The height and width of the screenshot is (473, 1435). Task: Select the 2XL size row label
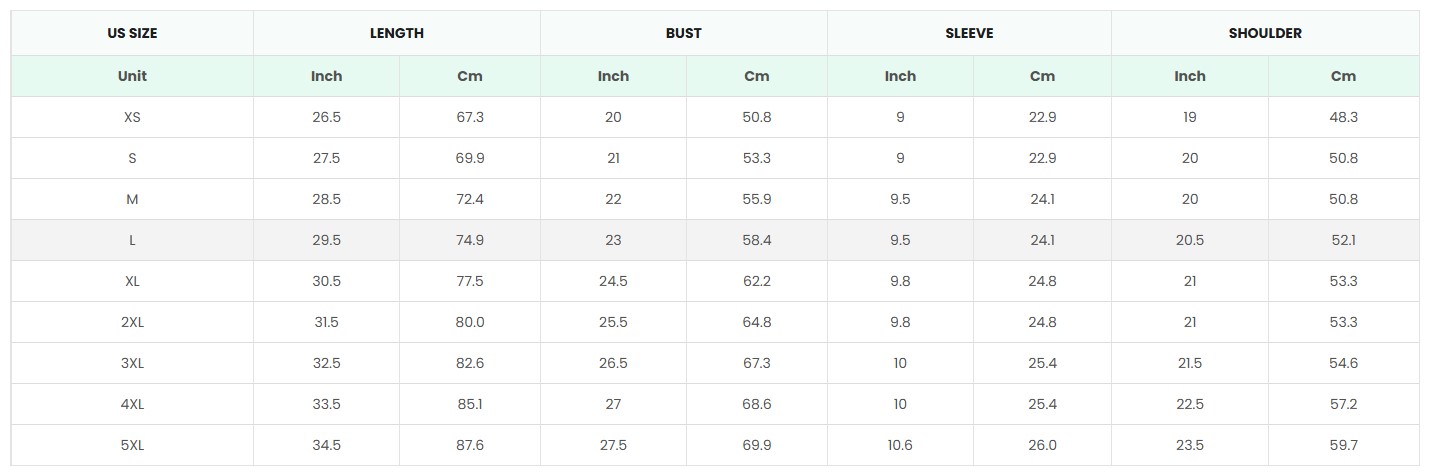132,322
